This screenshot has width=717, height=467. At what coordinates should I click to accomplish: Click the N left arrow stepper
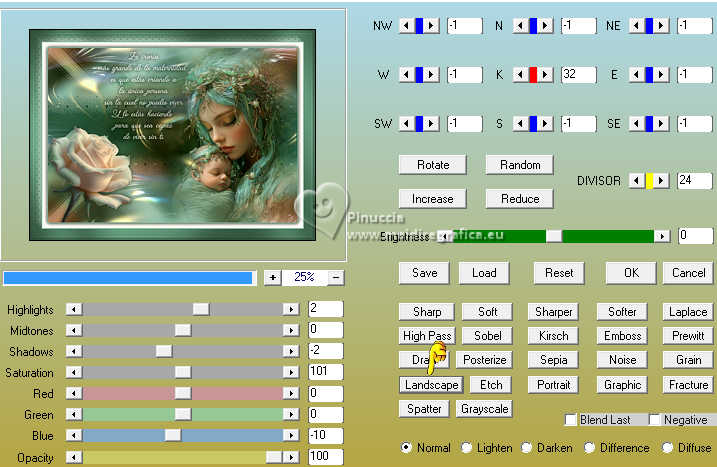[520, 26]
